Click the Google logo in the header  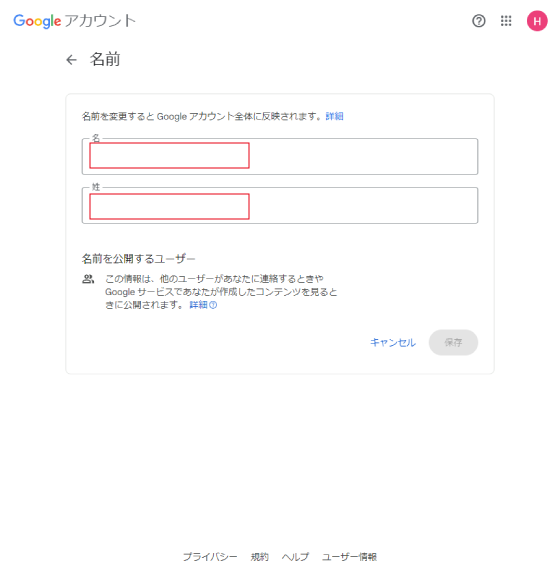pos(37,21)
